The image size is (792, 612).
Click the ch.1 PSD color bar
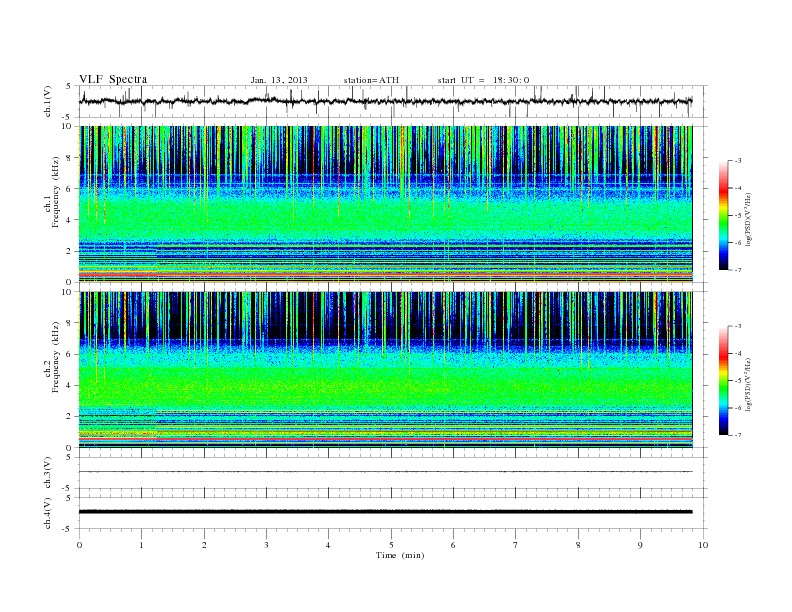point(723,216)
